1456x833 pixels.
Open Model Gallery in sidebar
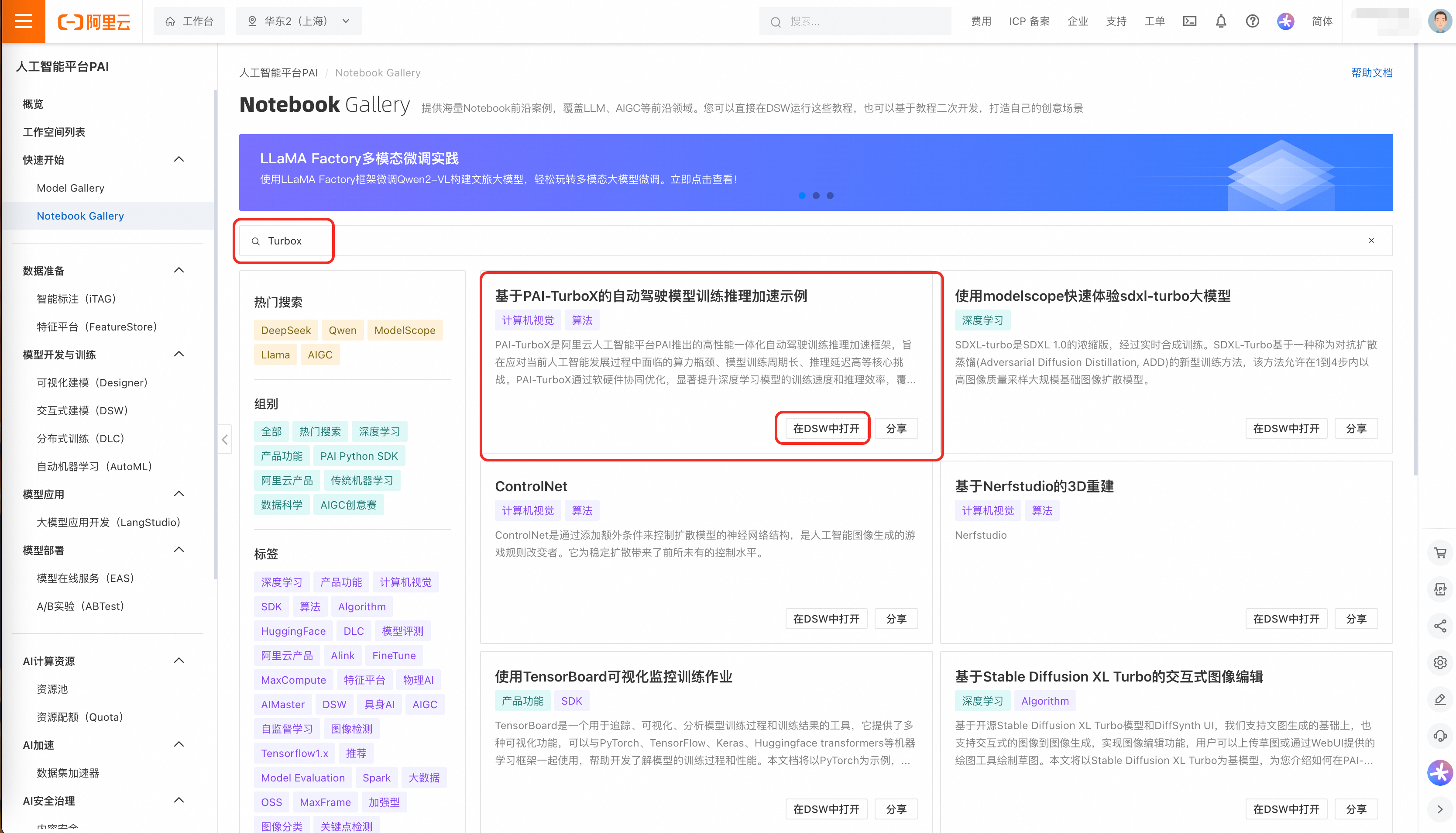pyautogui.click(x=70, y=188)
